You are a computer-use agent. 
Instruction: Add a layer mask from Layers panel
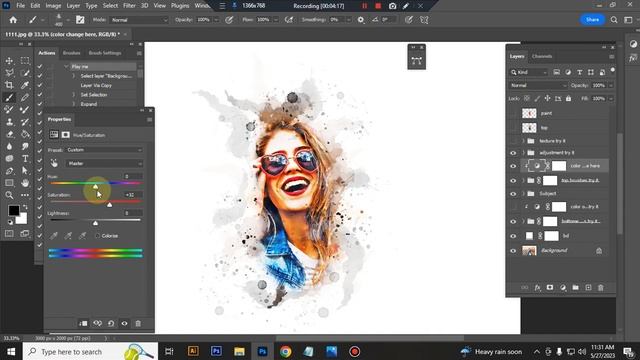pyautogui.click(x=550, y=288)
